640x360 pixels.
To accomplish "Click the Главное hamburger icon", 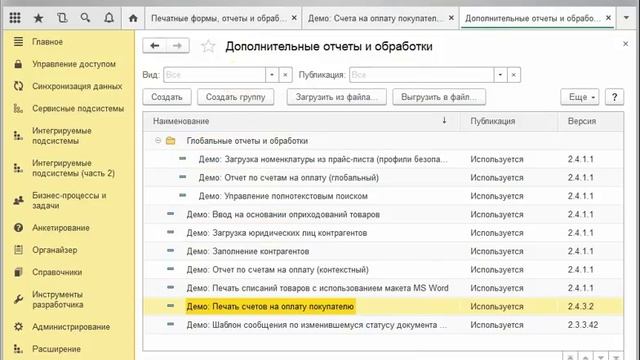I will tap(18, 42).
